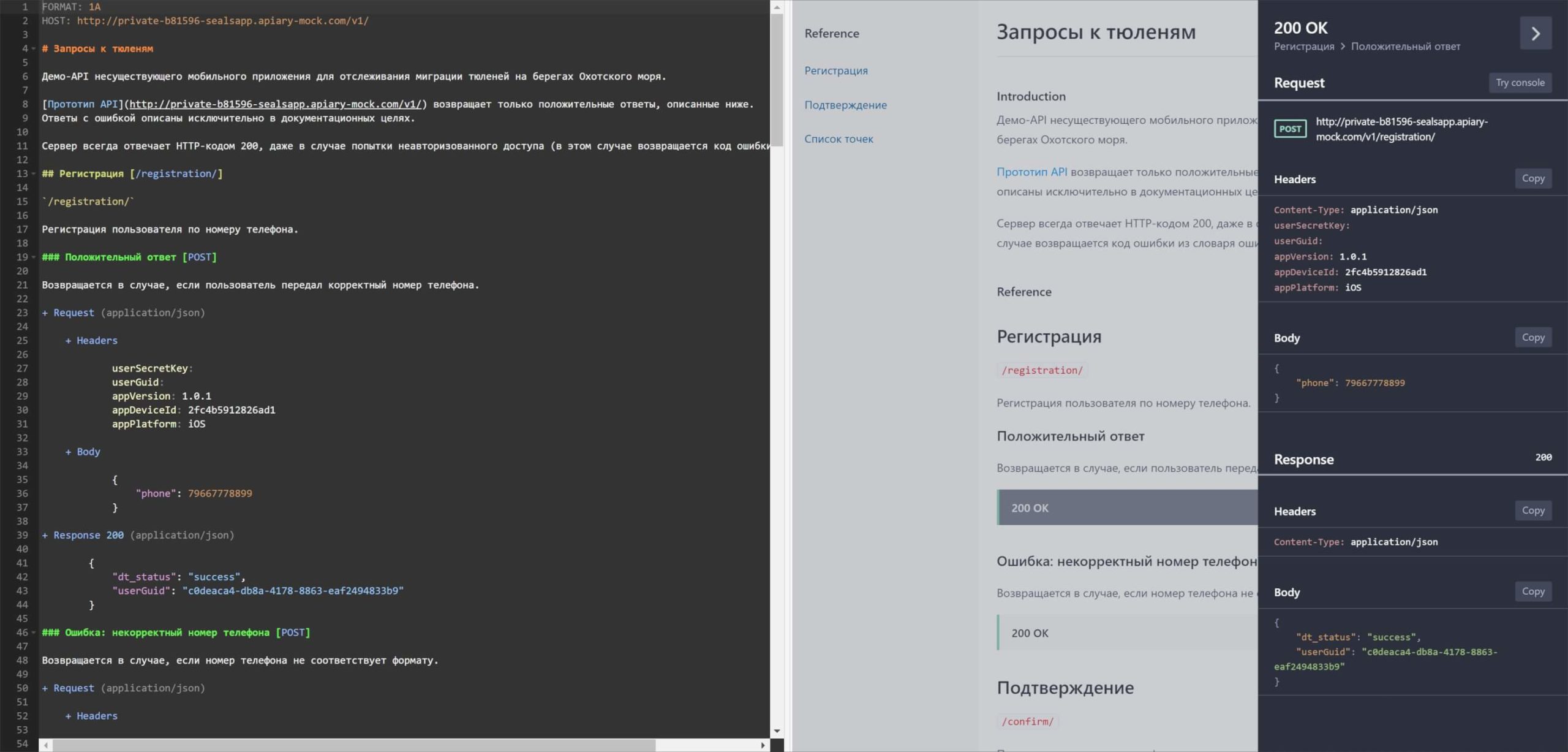This screenshot has height=752, width=1568.
Task: Click the horizontal scrollbar right arrow
Action: tap(763, 745)
